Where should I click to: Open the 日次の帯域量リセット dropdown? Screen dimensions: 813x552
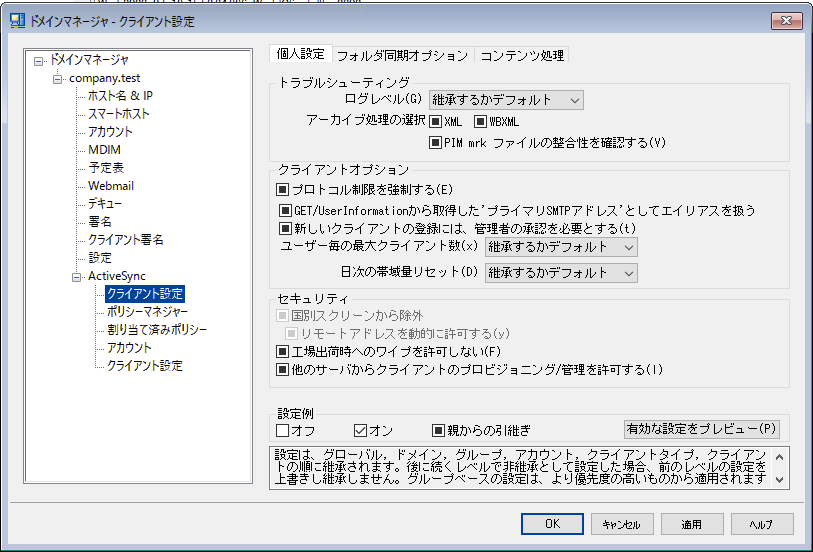pyautogui.click(x=560, y=273)
